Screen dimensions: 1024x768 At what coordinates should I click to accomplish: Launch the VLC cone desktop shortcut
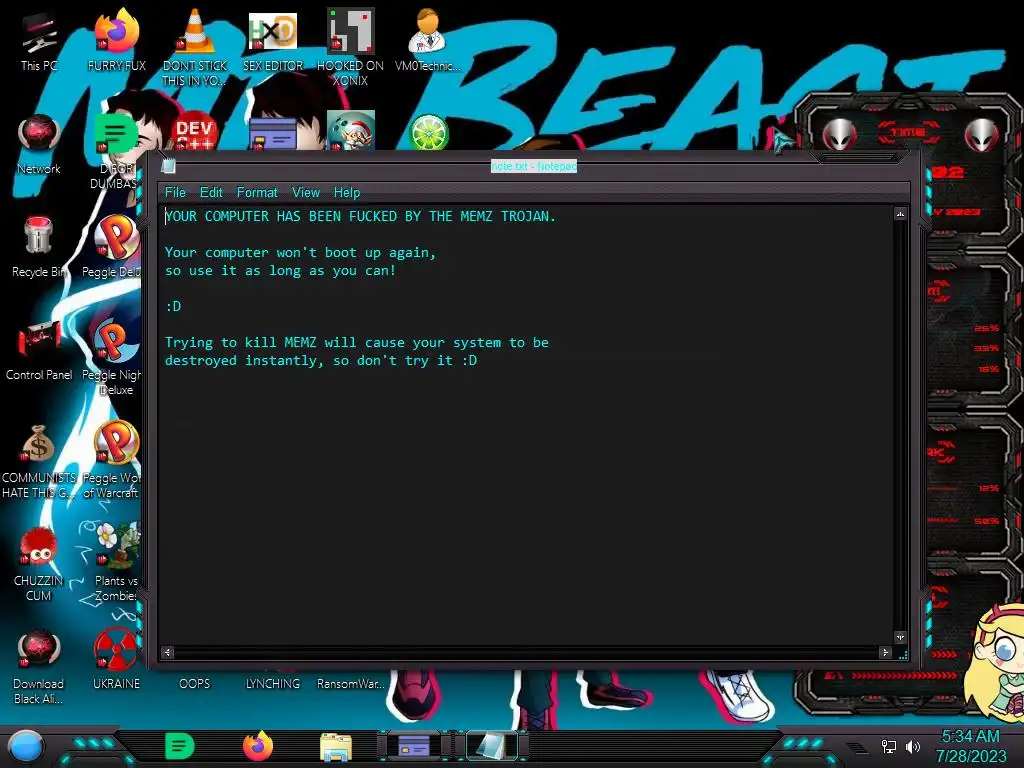(x=194, y=47)
